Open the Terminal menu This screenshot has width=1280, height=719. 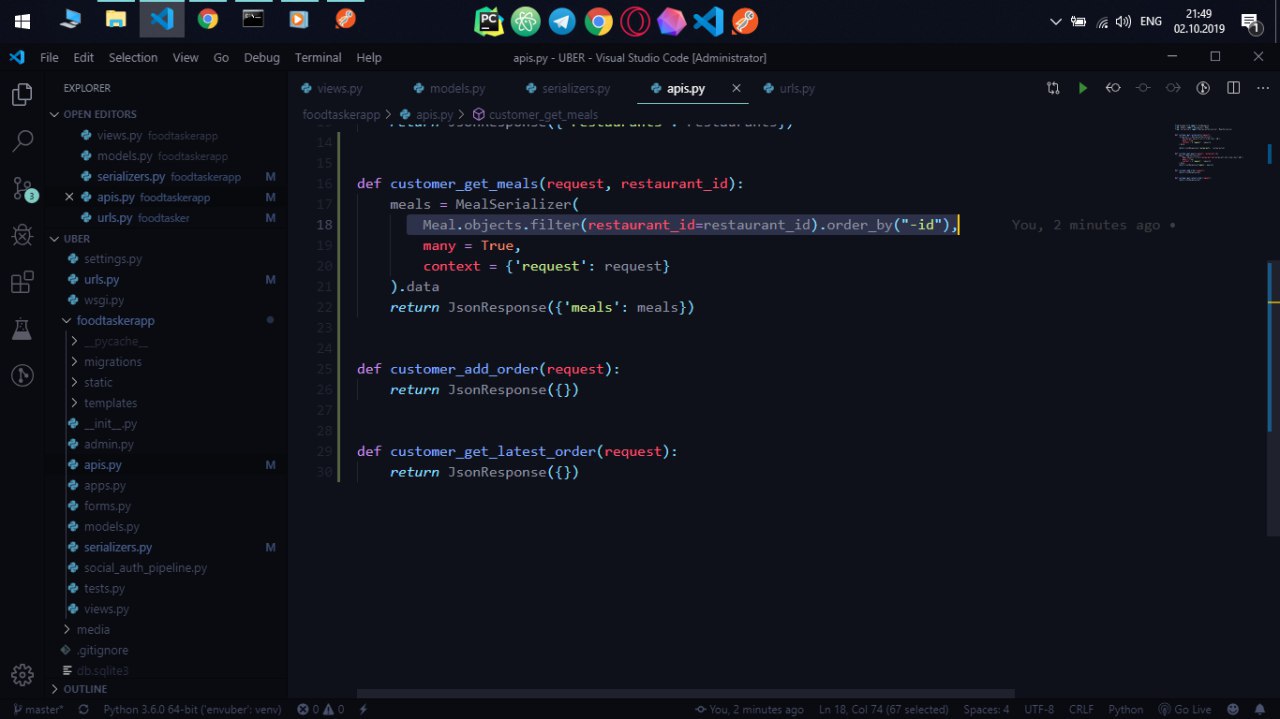[x=318, y=57]
